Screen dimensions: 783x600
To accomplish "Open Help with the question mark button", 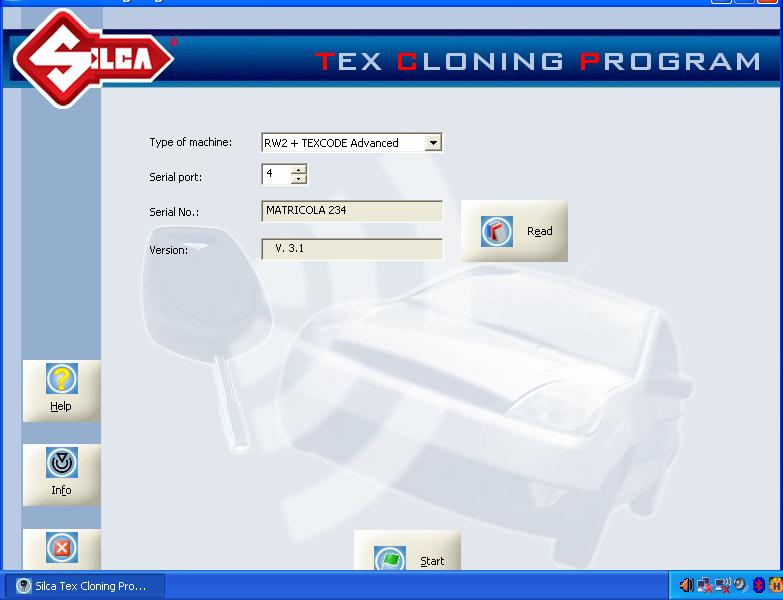I will click(x=61, y=391).
